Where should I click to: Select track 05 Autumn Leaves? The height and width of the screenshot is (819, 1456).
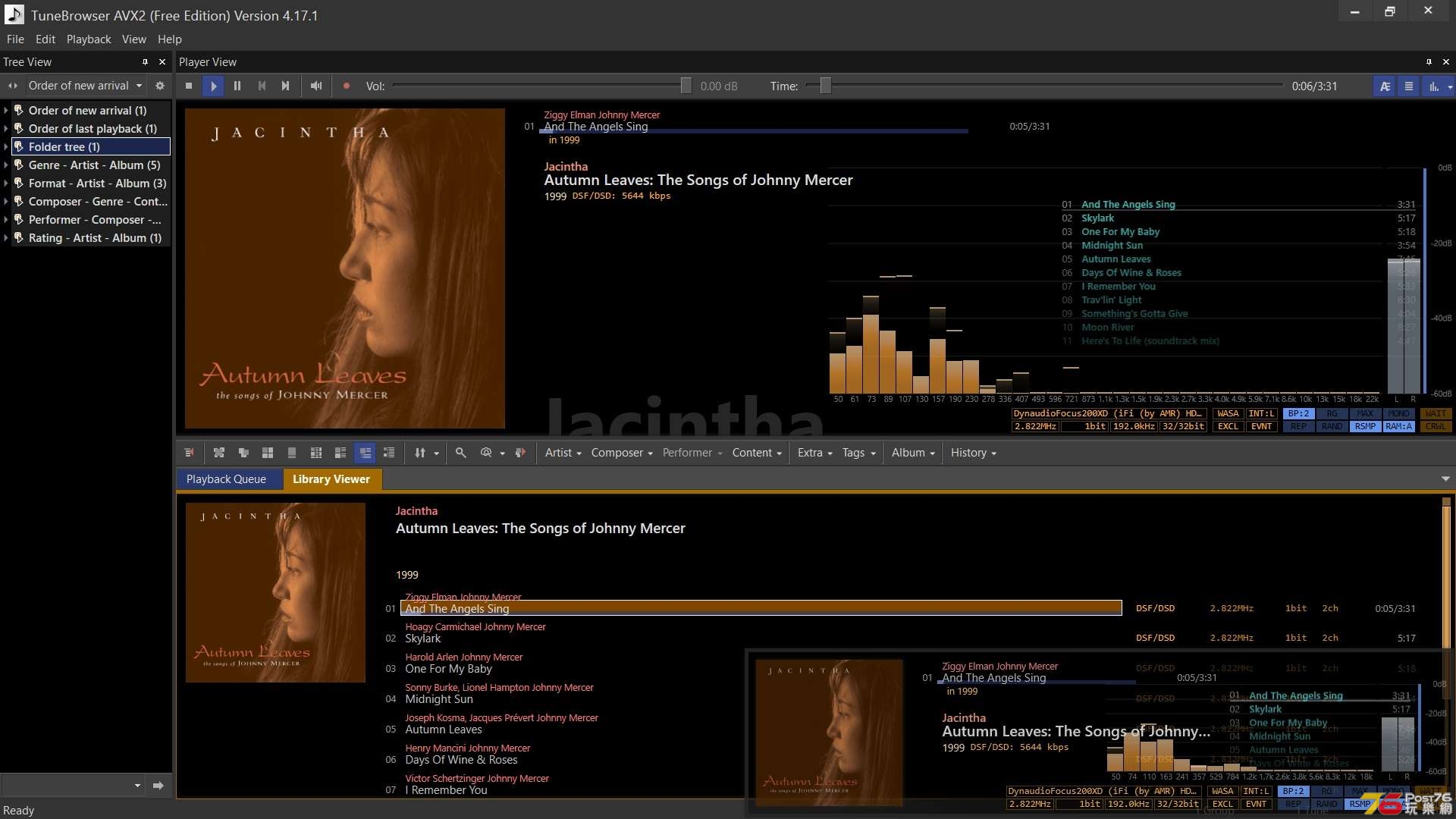point(442,729)
